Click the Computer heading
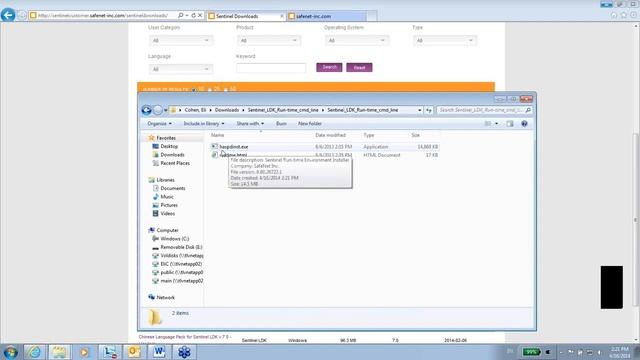Viewport: 640px width, 360px height. coord(167,230)
